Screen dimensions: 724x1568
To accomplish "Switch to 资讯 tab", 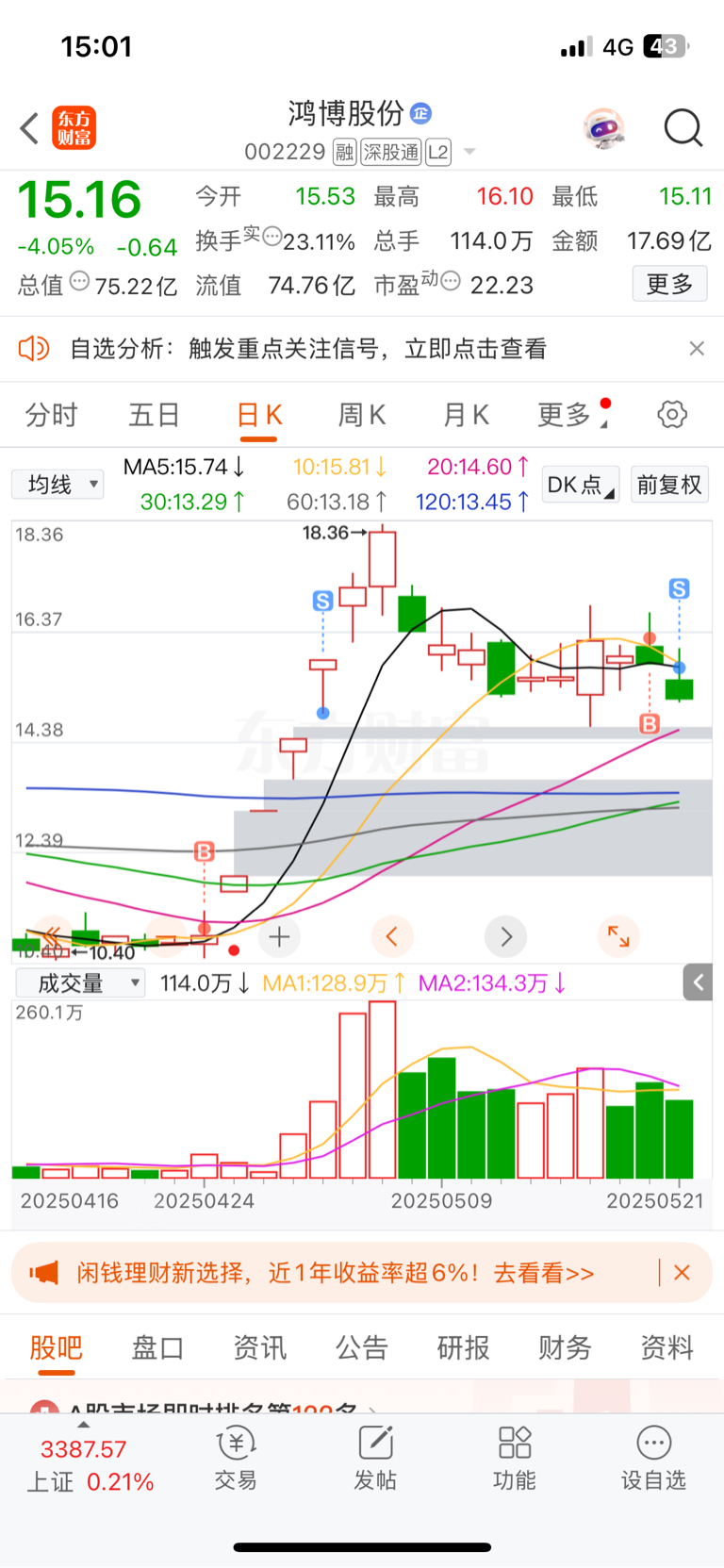I will [259, 1347].
